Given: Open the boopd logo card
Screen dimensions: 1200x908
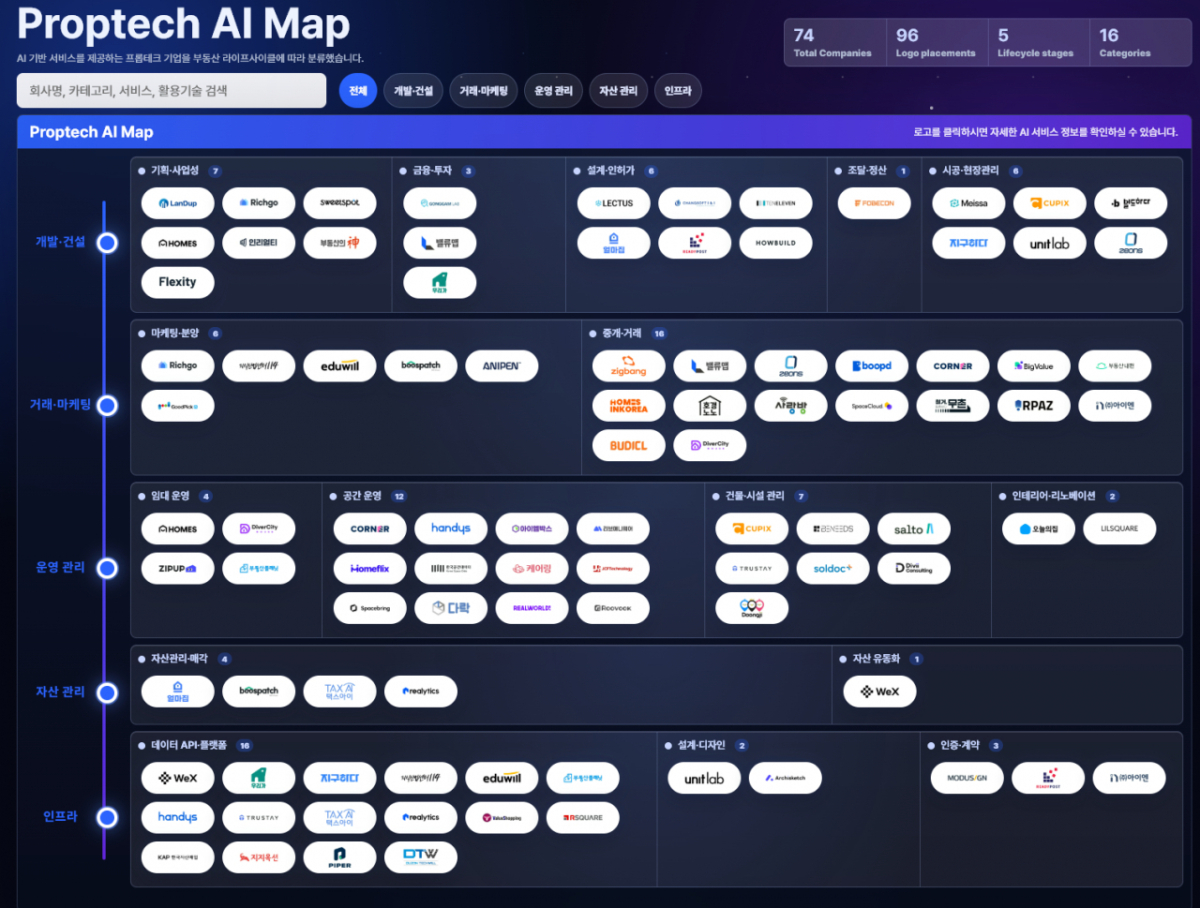Looking at the screenshot, I should tap(872, 366).
